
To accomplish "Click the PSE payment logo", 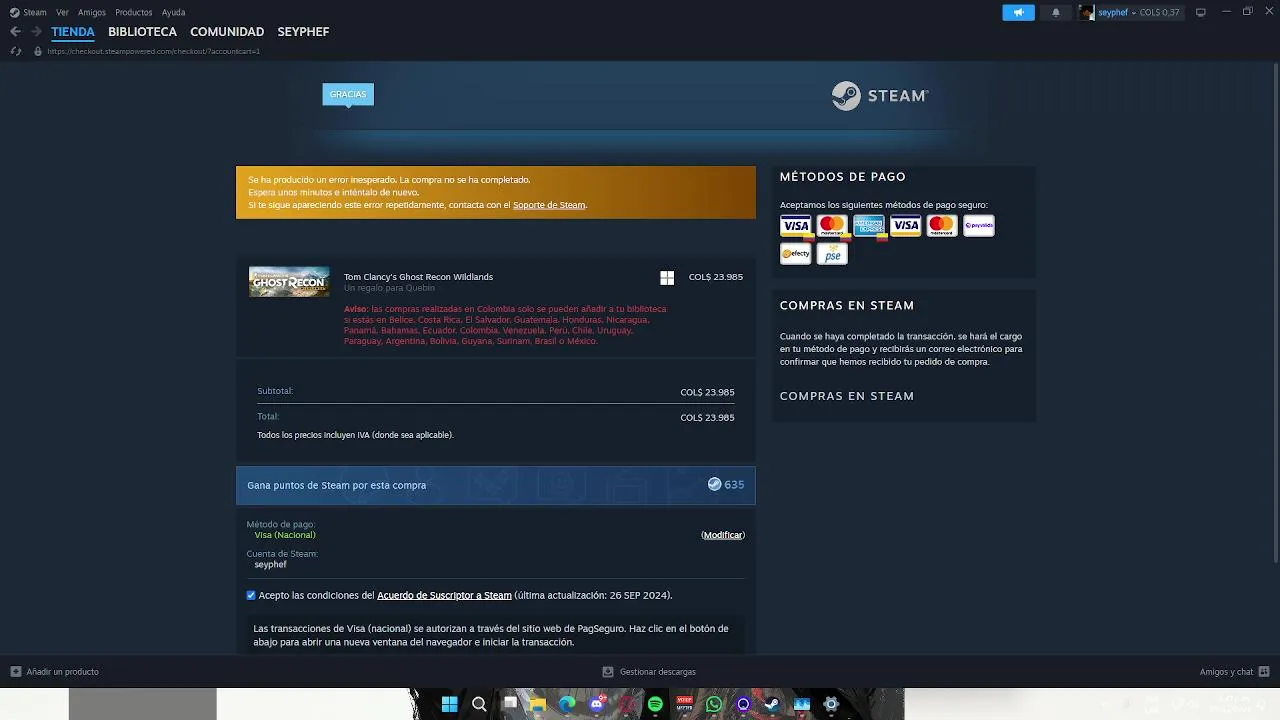I will 832,254.
